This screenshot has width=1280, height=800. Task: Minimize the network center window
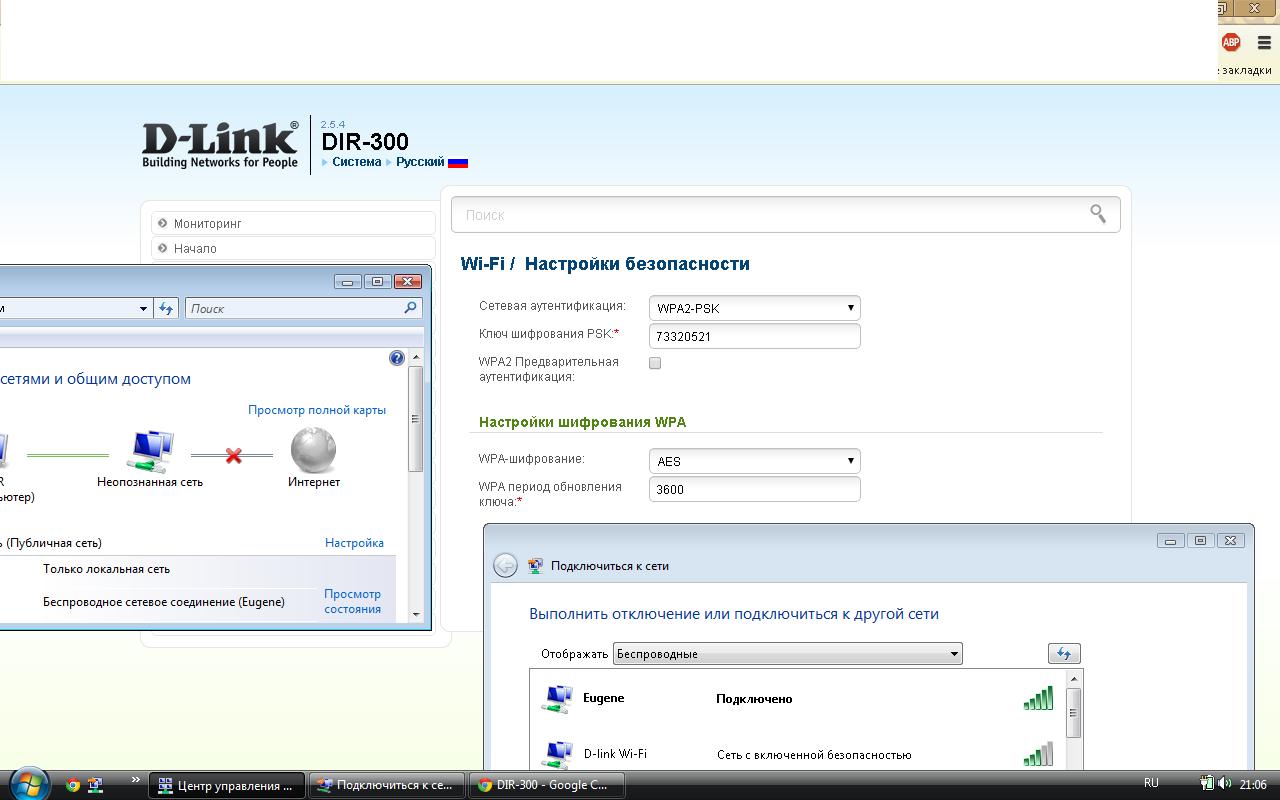pyautogui.click(x=347, y=282)
